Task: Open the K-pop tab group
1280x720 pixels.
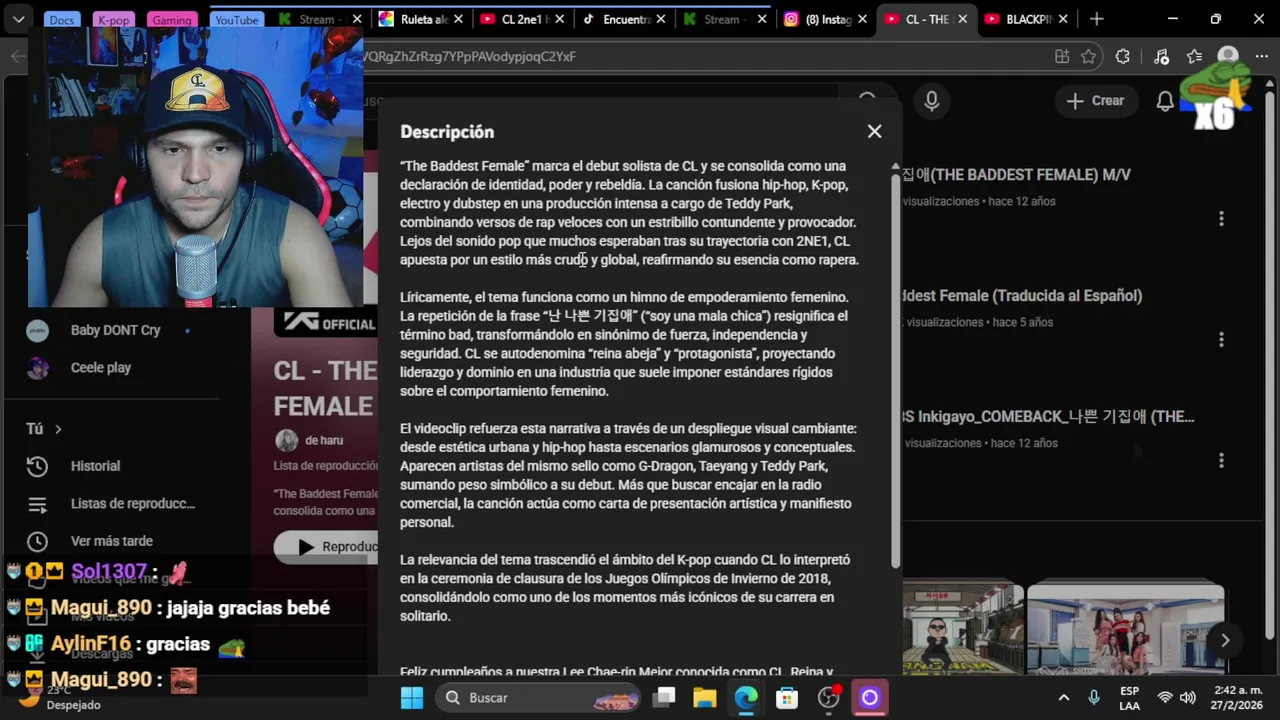Action: 115,20
